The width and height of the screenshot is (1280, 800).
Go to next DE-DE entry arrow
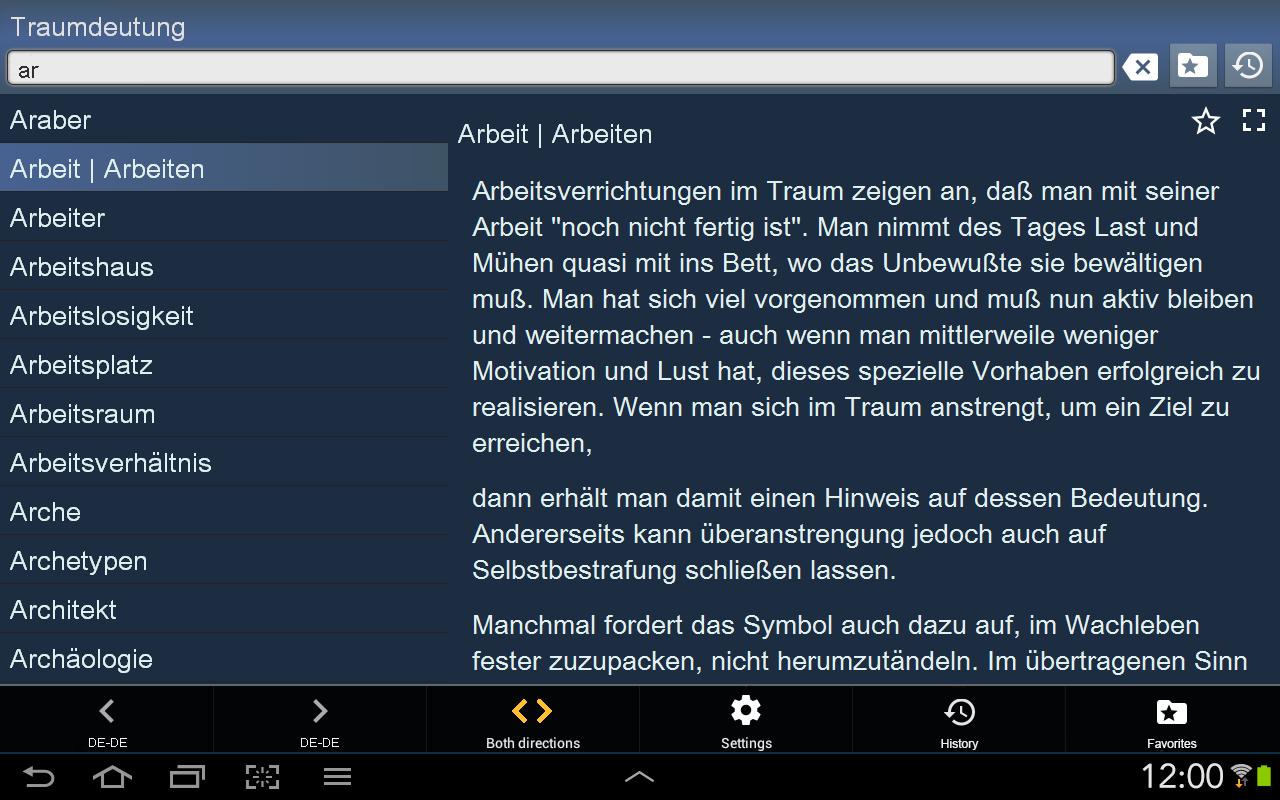(320, 720)
